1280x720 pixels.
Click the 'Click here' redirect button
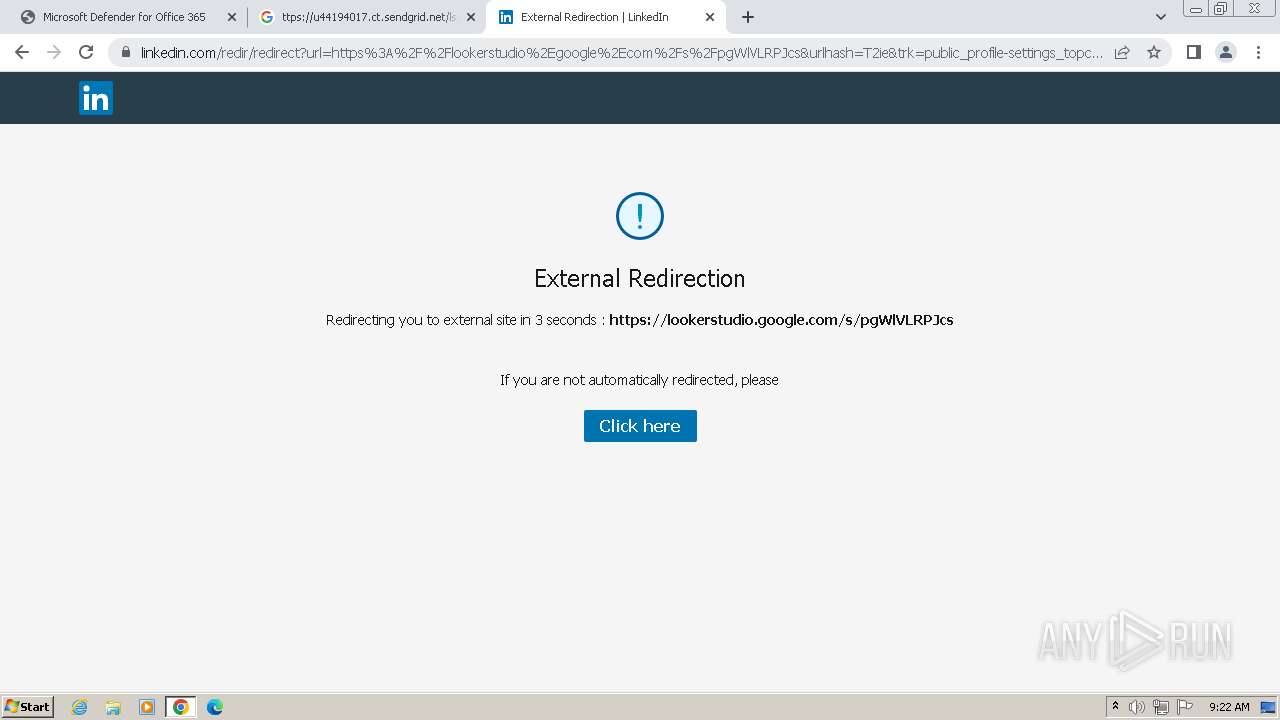coord(640,426)
